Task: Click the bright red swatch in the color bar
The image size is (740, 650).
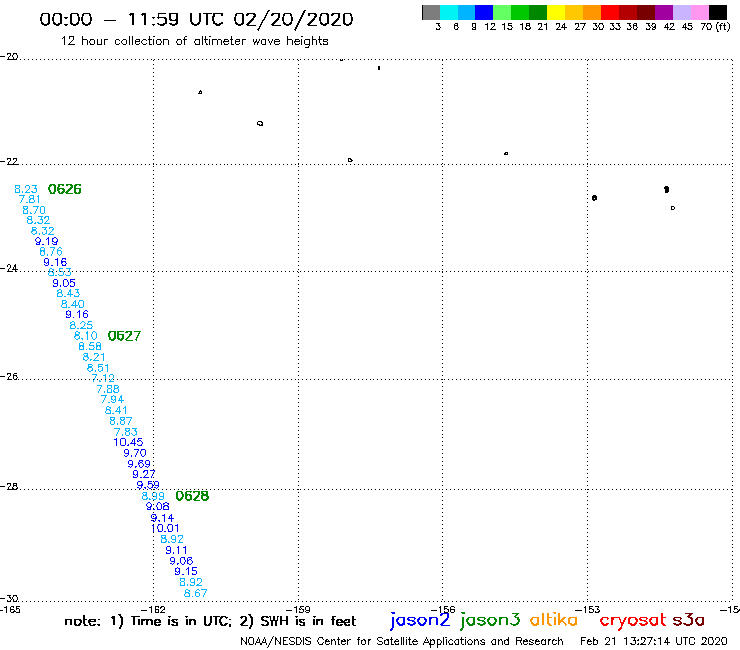Action: [x=610, y=12]
